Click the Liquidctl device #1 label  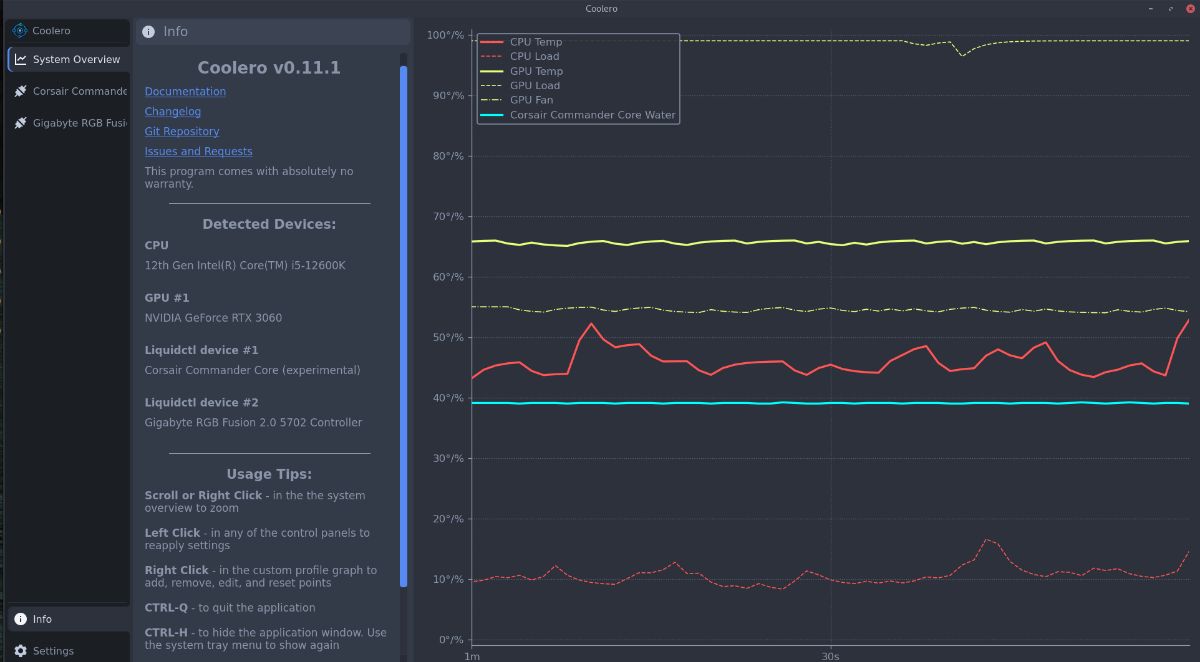pyautogui.click(x=201, y=350)
